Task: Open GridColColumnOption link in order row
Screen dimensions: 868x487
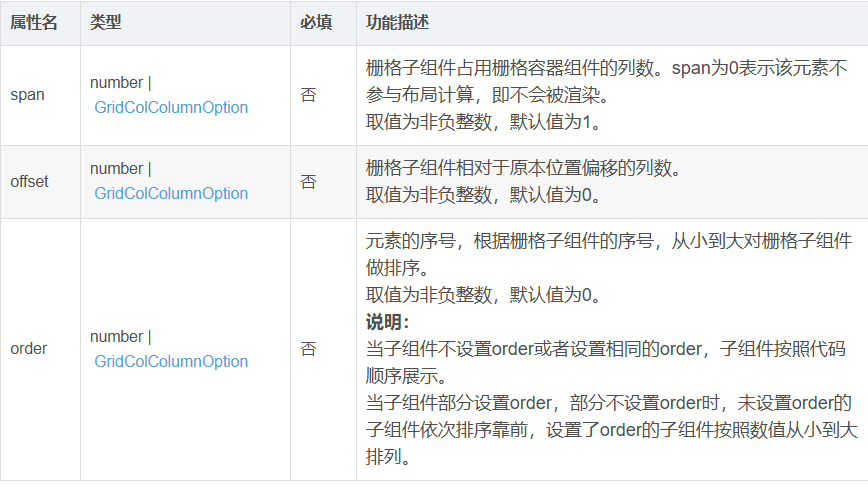Action: [x=171, y=361]
